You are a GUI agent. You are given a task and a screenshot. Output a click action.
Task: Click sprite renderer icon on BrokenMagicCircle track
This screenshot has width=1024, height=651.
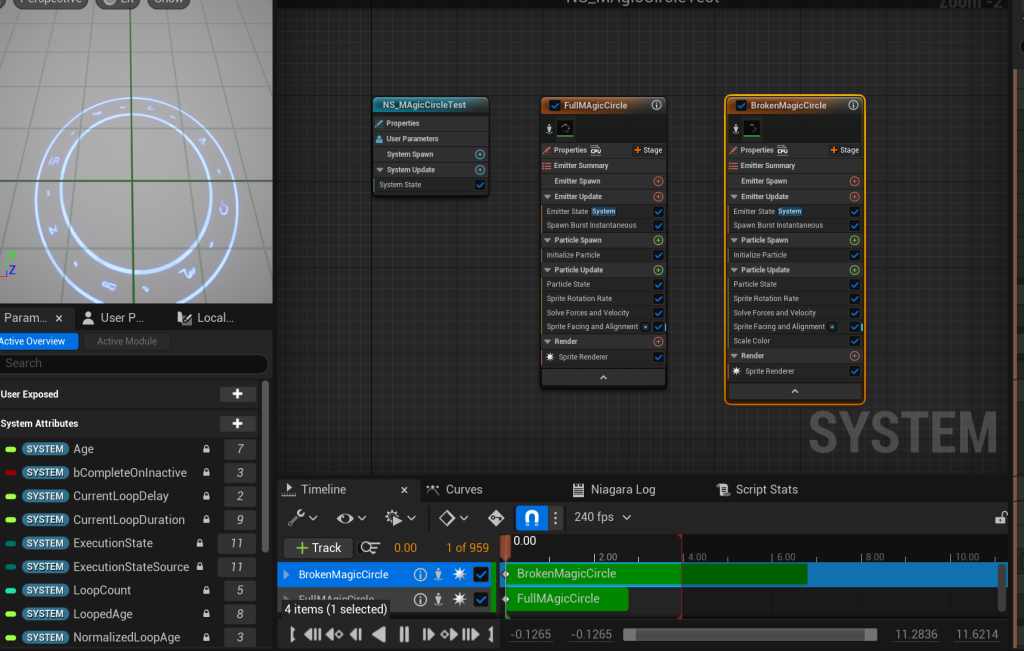[460, 575]
